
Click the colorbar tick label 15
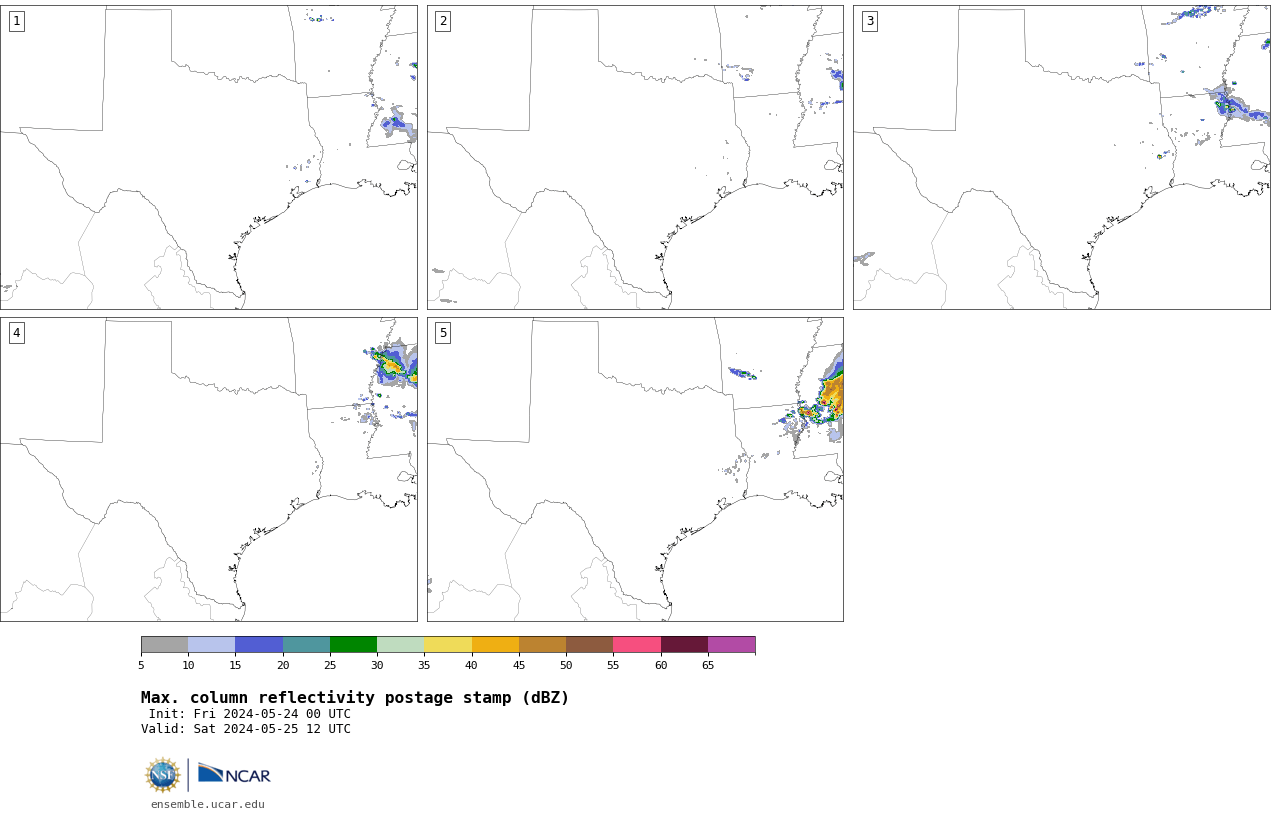235,665
